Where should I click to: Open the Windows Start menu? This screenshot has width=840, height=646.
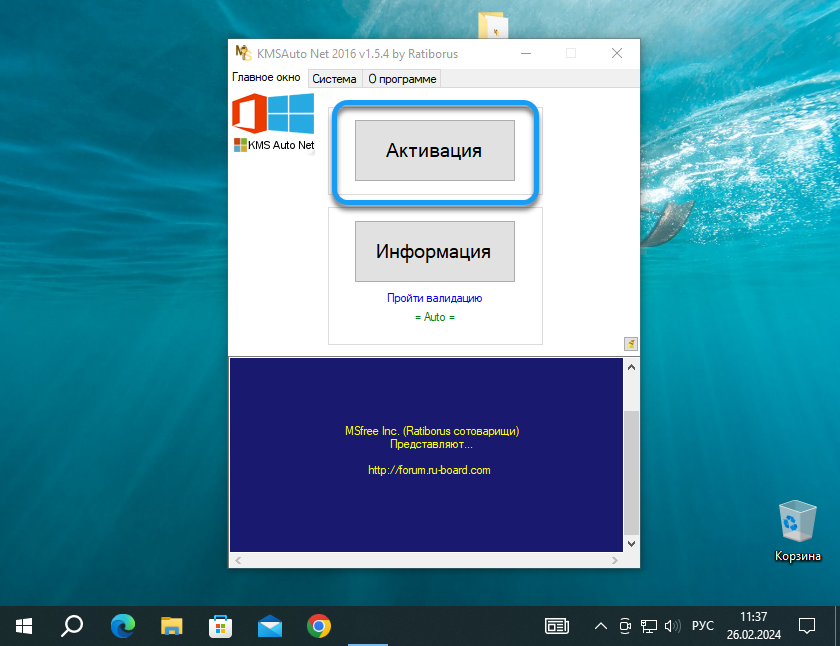click(x=24, y=626)
